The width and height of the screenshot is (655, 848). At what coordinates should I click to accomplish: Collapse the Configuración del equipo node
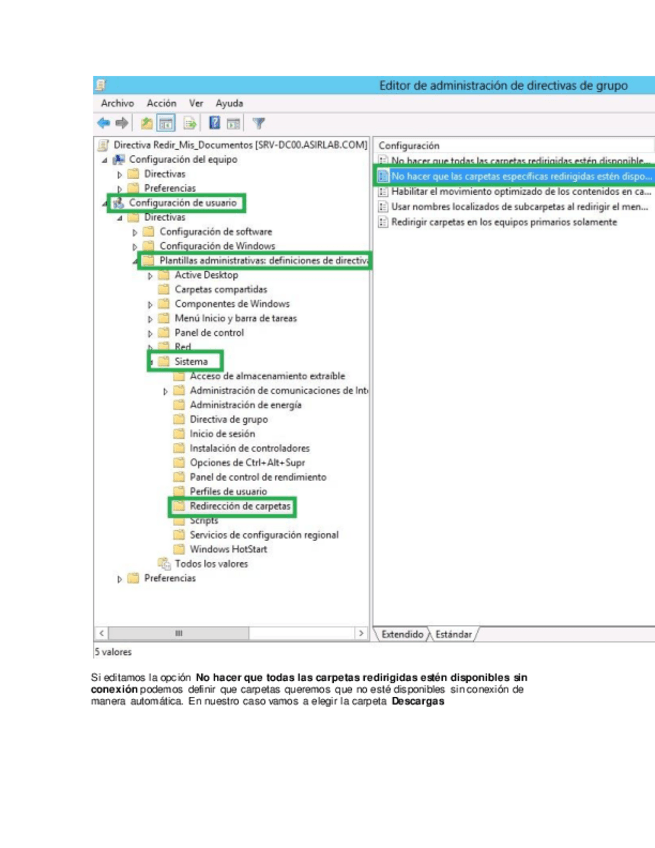pyautogui.click(x=105, y=159)
